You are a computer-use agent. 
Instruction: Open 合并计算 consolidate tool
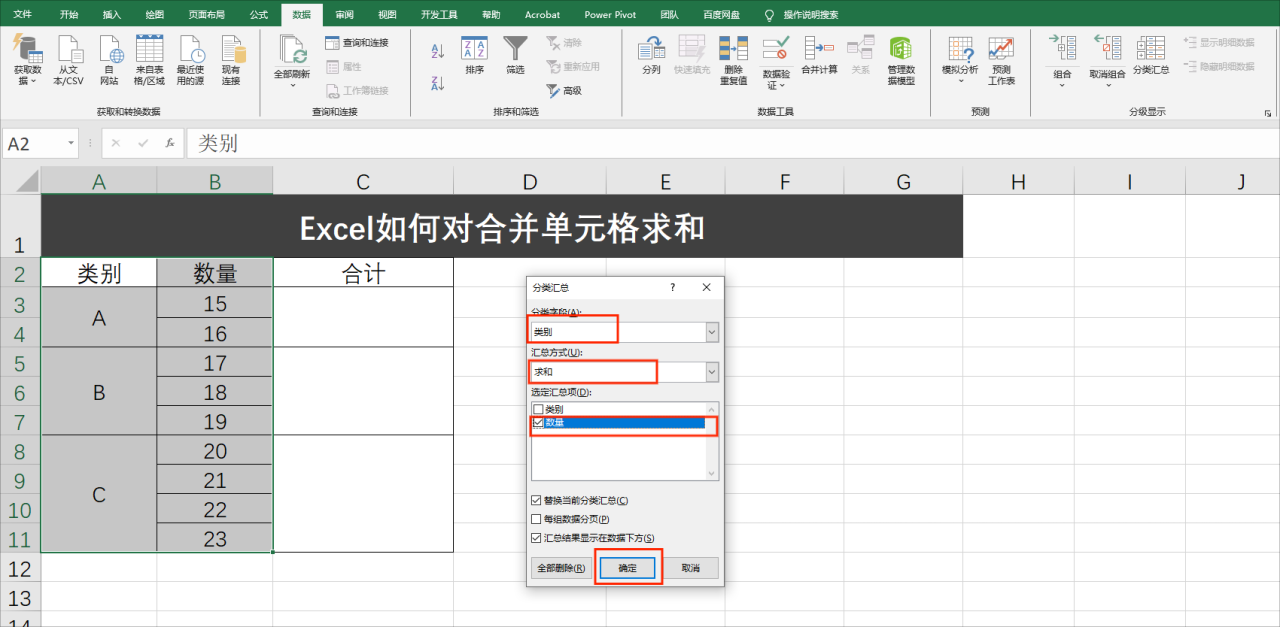tap(819, 56)
